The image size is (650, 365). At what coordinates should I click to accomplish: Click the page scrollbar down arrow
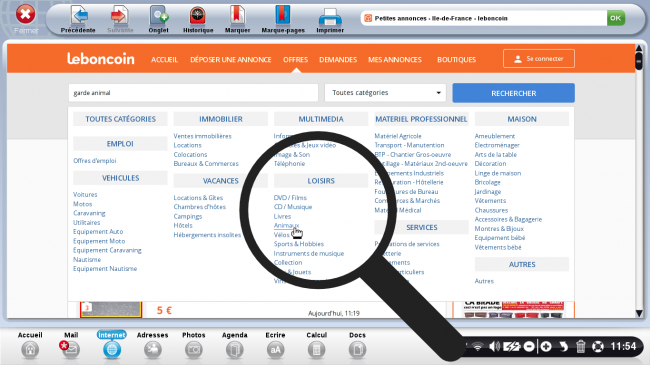click(x=639, y=313)
